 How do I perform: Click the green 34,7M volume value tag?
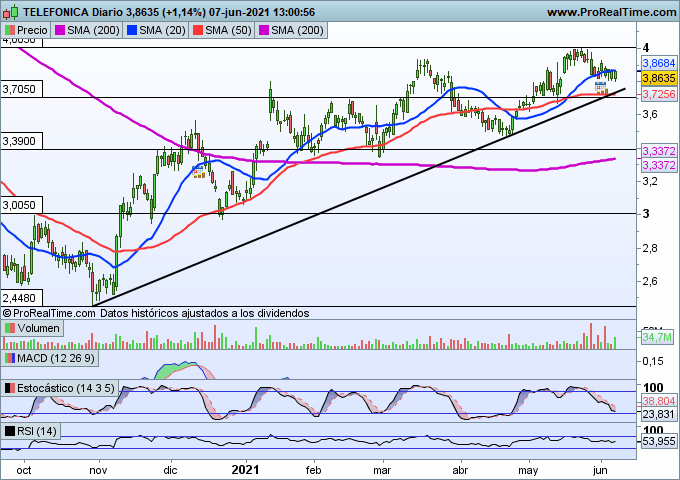coord(657,337)
